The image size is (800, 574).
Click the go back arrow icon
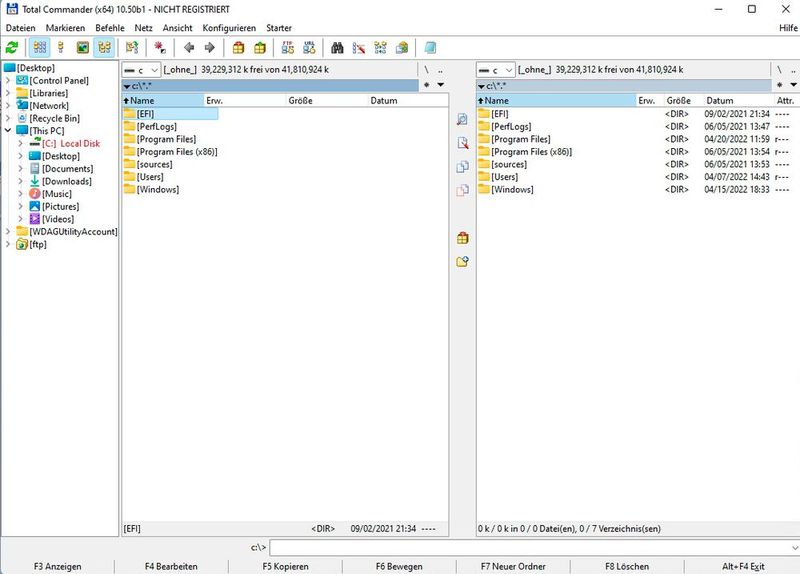point(189,47)
